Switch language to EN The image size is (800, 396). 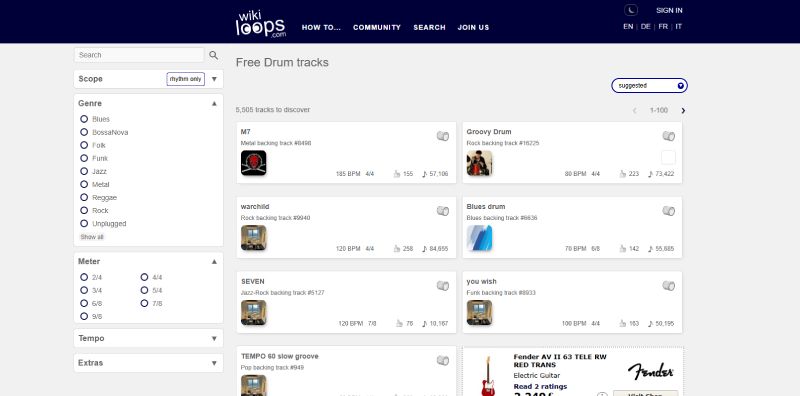coord(628,27)
